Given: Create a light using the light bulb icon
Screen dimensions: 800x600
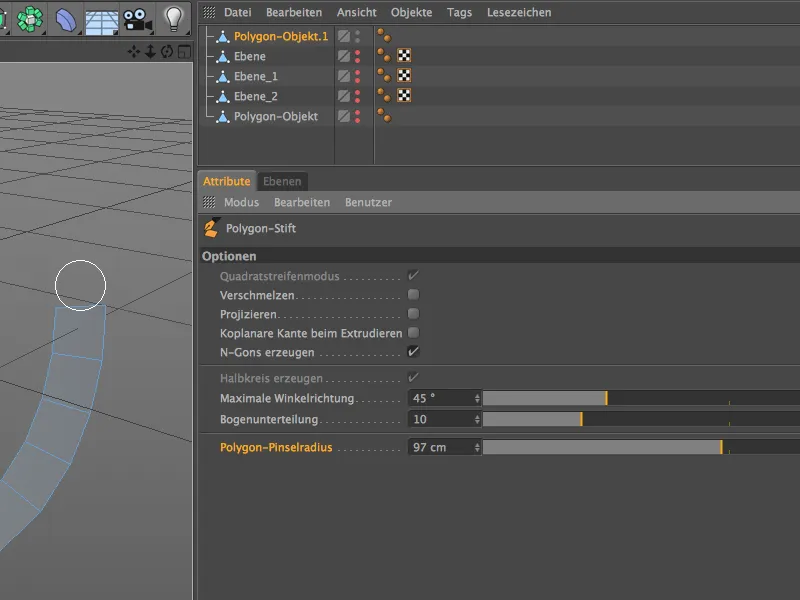Looking at the screenshot, I should [172, 18].
